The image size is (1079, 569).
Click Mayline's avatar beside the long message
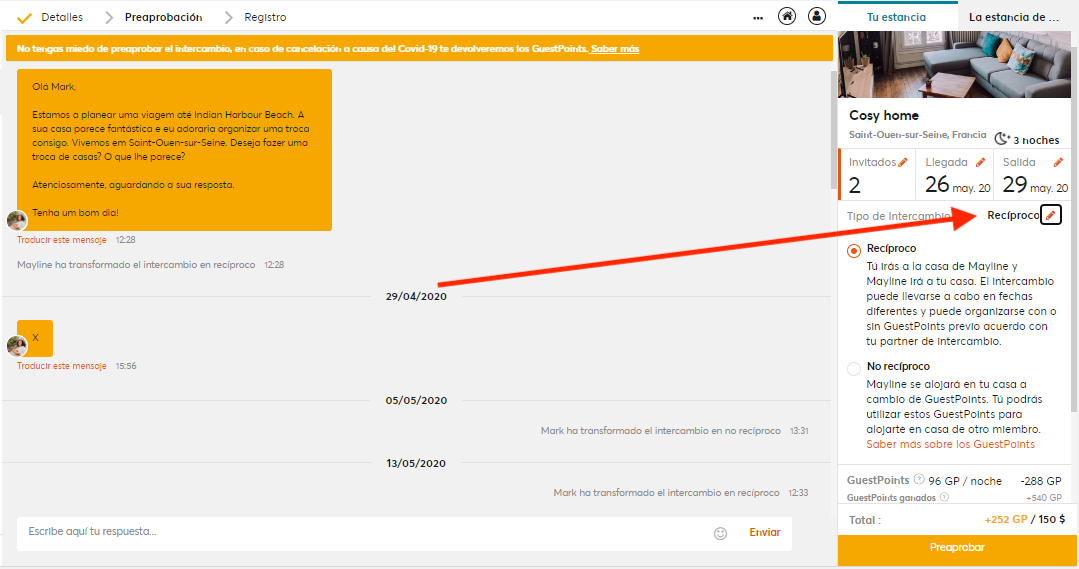click(x=17, y=221)
